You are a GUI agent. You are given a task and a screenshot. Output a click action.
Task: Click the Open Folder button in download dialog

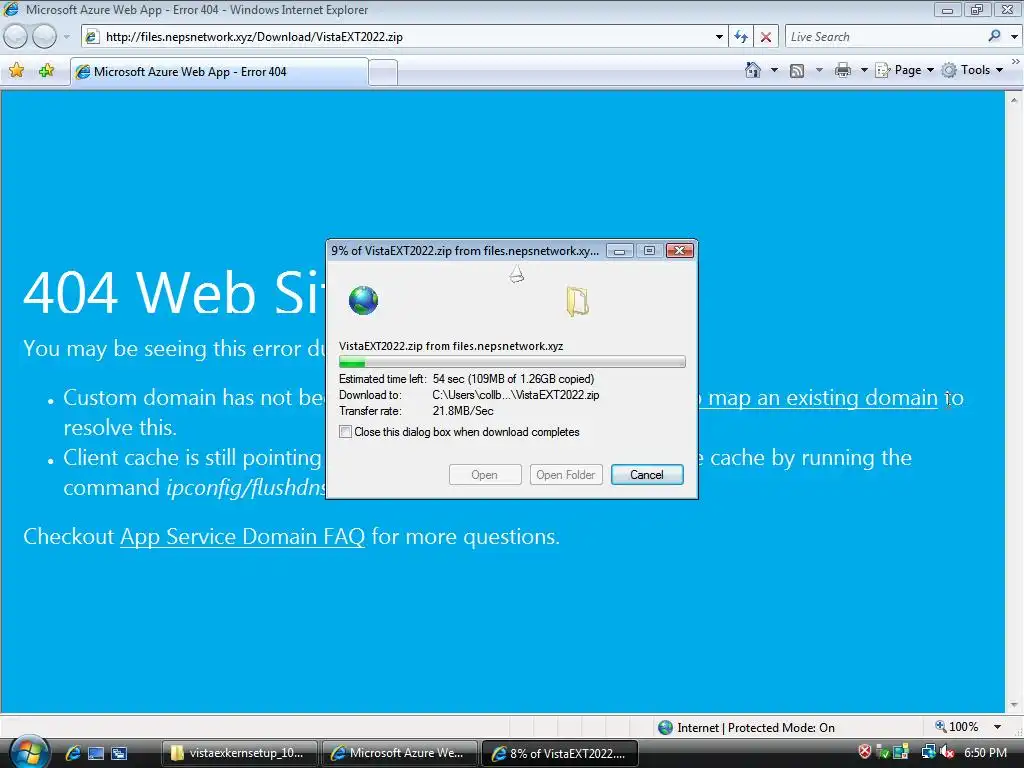coord(566,475)
